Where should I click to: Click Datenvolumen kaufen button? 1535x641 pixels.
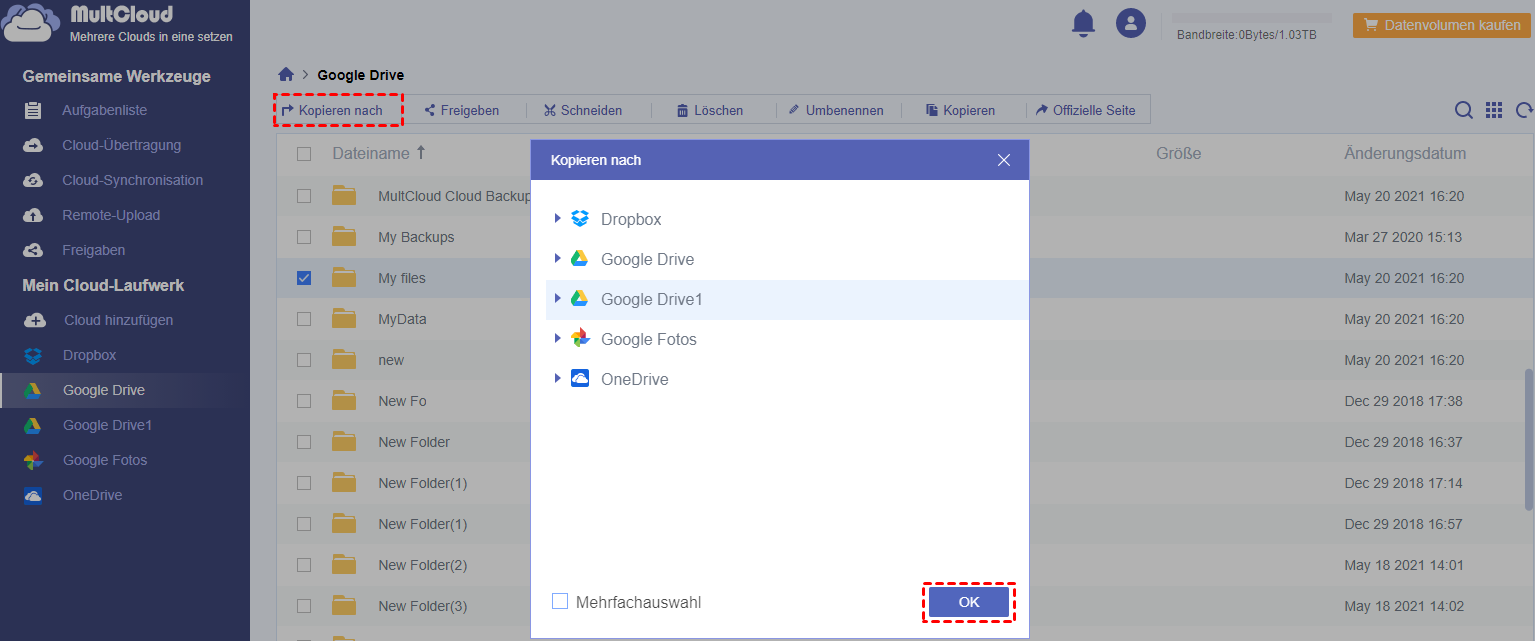[1442, 25]
